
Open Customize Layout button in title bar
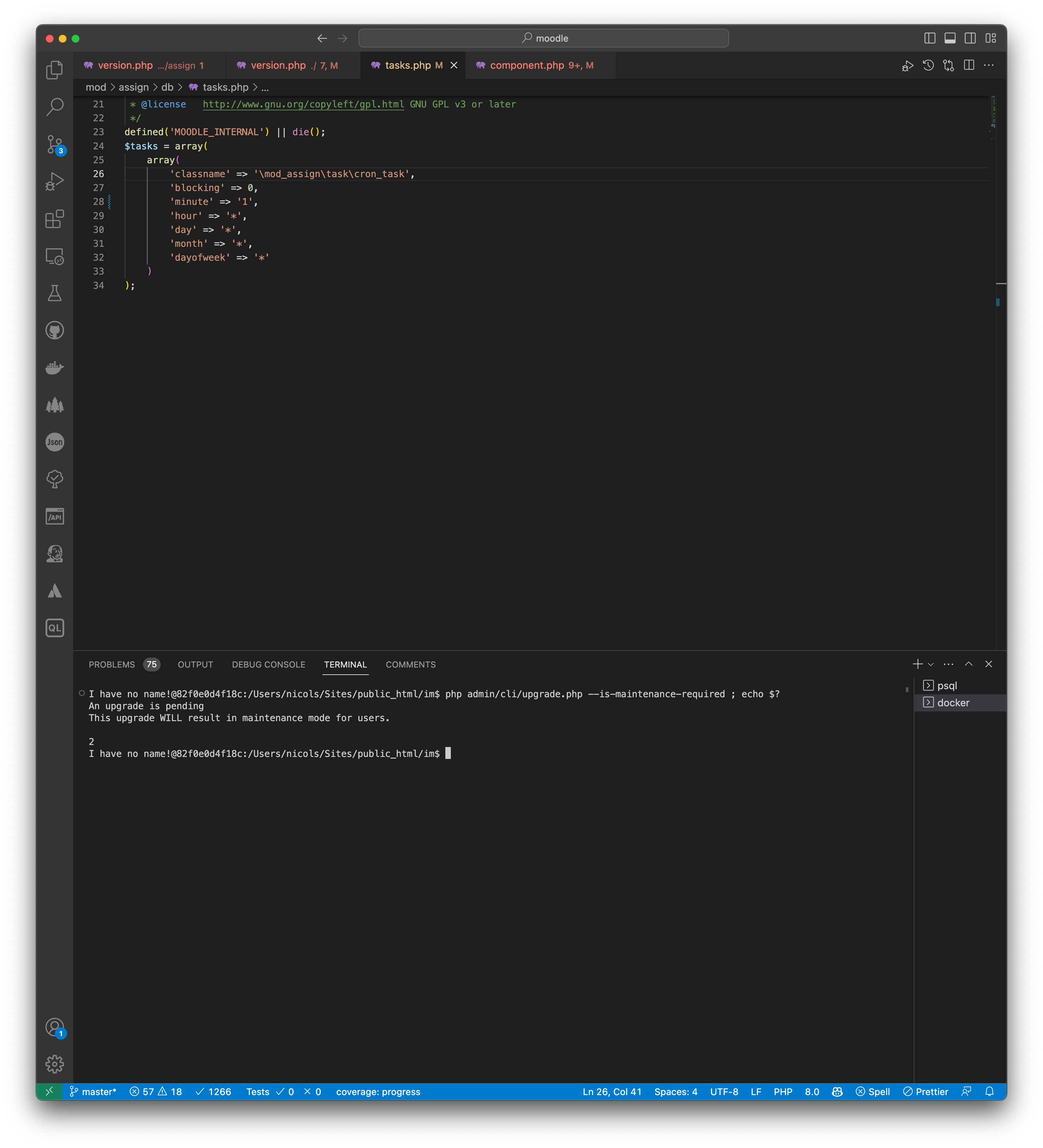991,38
